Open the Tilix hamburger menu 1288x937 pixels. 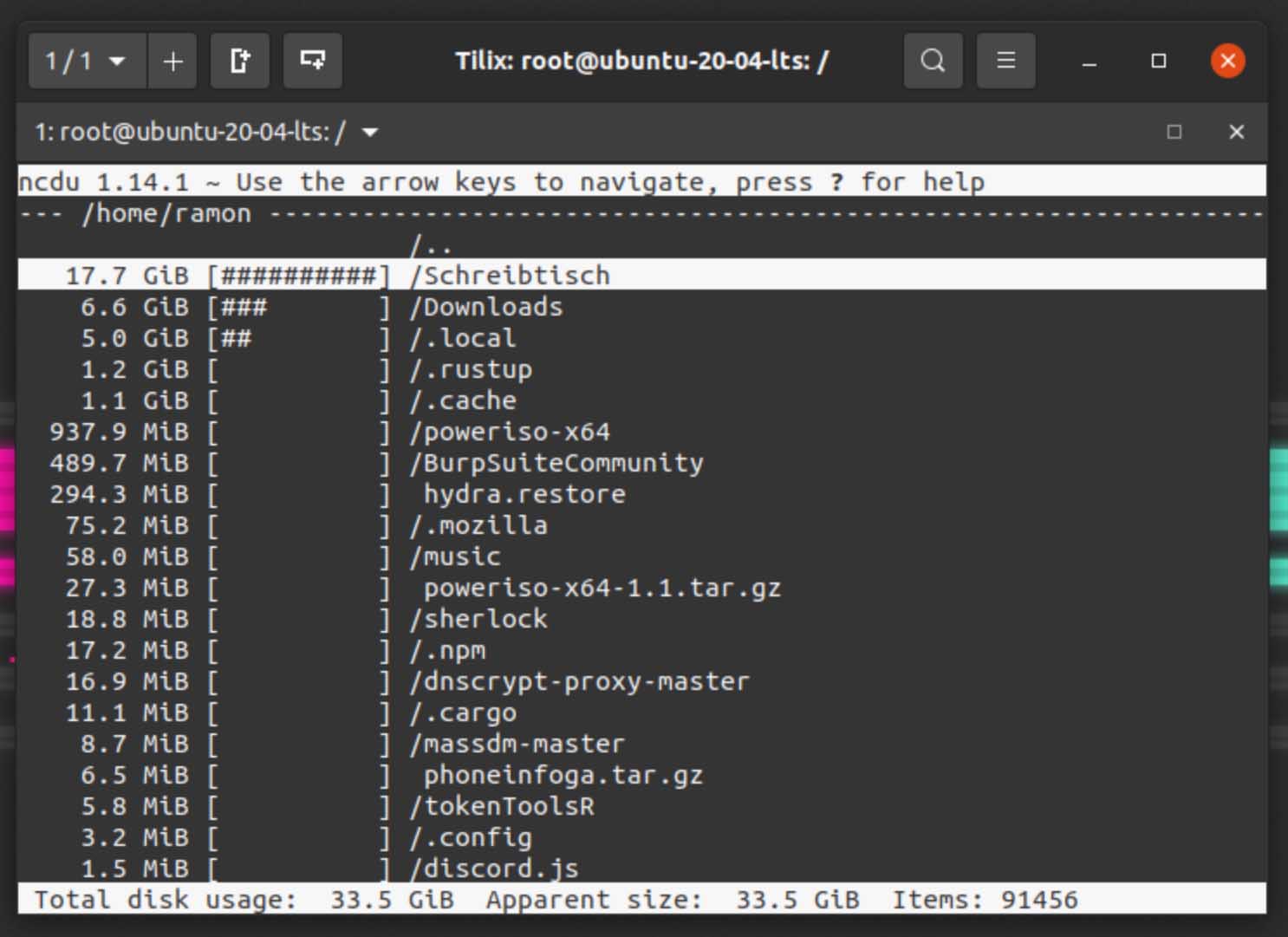click(x=1005, y=61)
